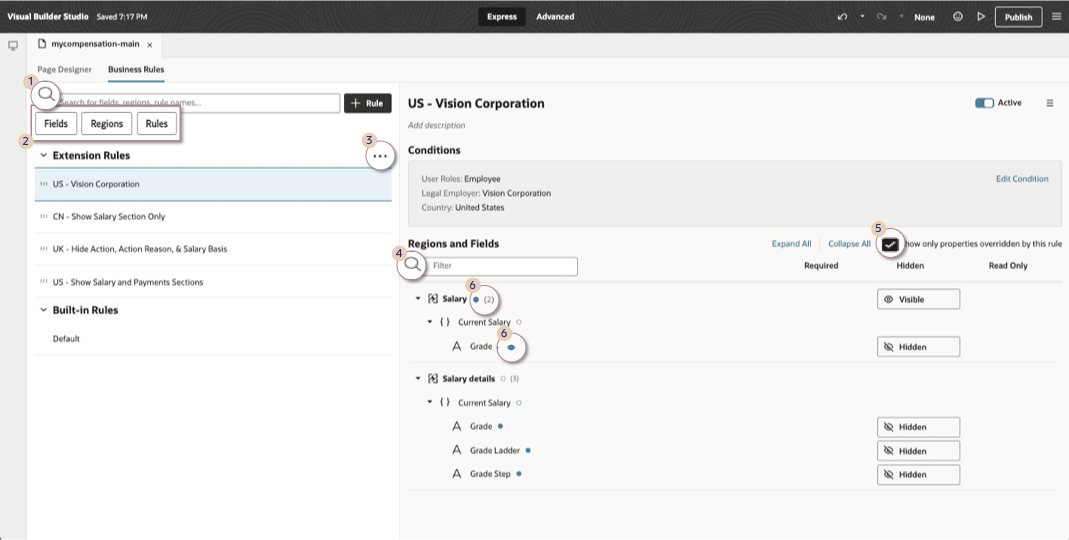Viewport: 1069px width, 540px height.
Task: Select the UK - Hide Action rule
Action: coord(139,249)
